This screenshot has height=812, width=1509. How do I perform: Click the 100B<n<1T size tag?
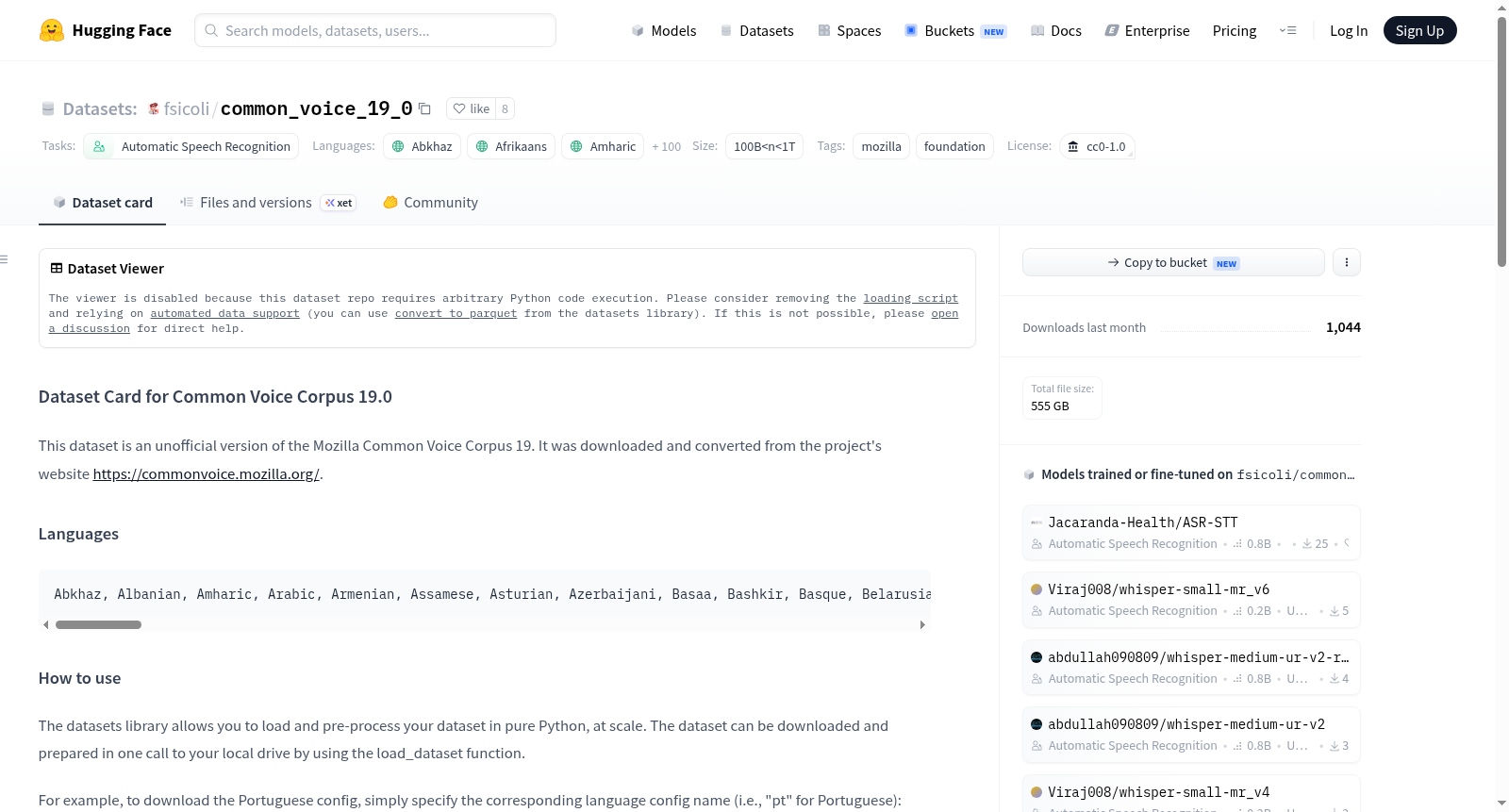coord(764,146)
